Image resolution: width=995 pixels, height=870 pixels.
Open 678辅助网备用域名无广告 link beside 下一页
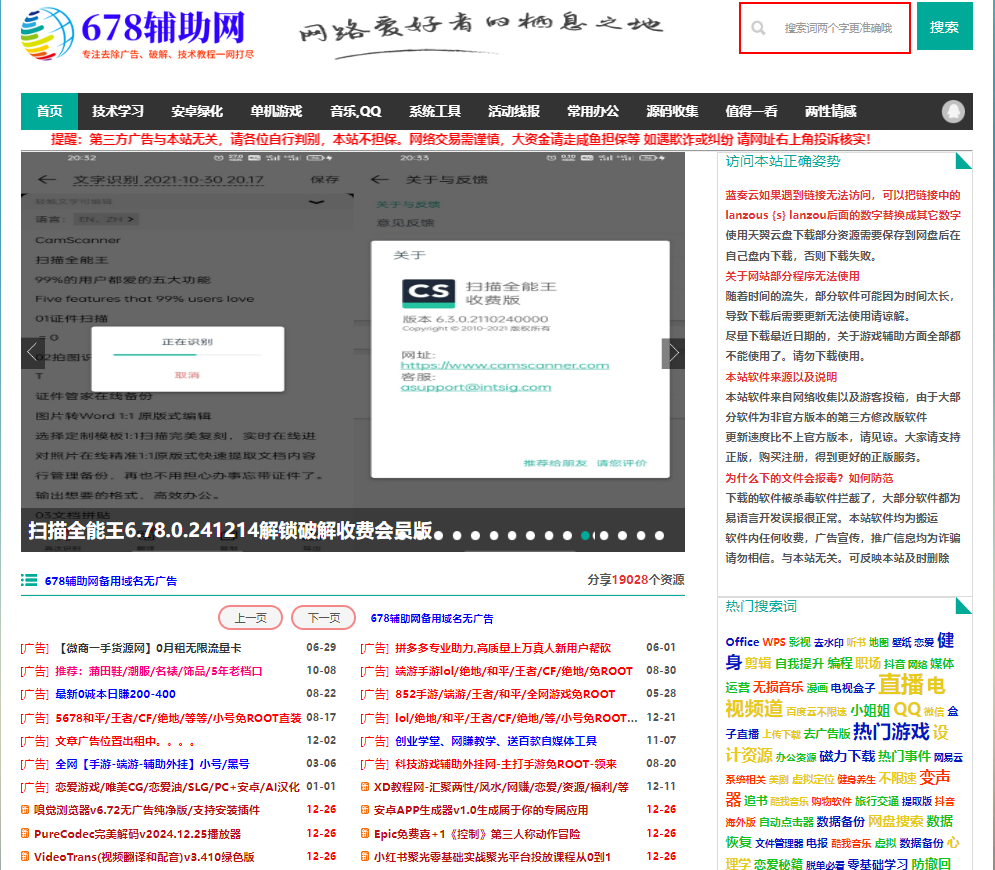[x=432, y=618]
